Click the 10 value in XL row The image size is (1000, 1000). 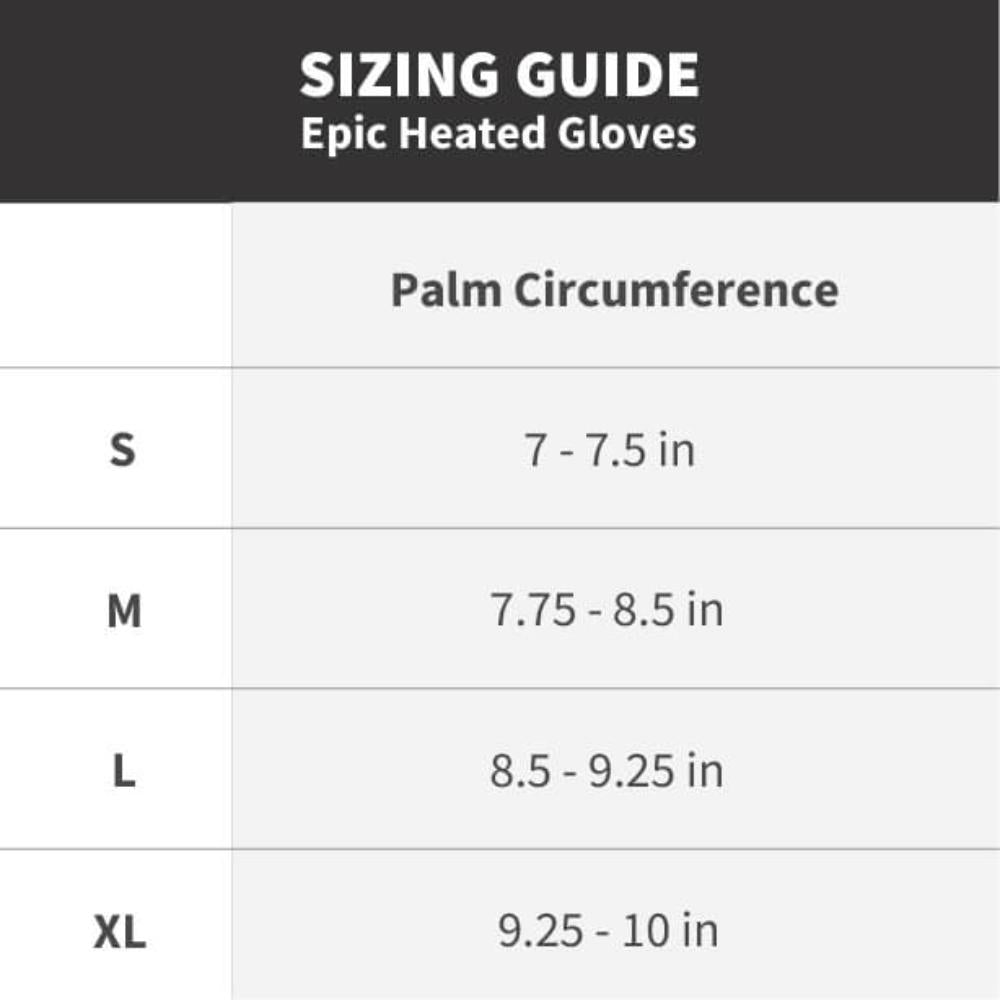[645, 931]
